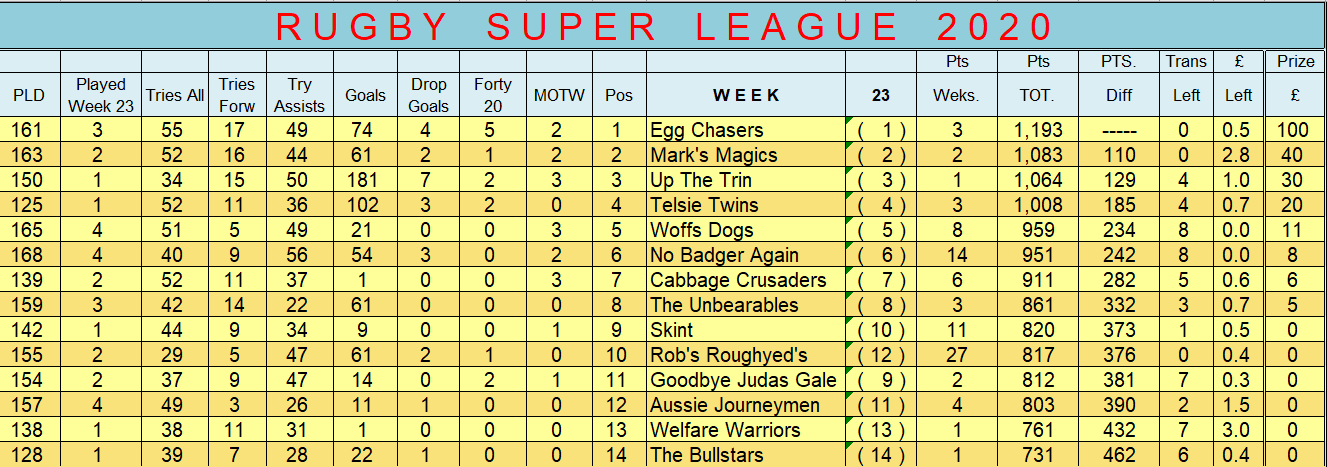Click the 1,193 total points cell
The image size is (1327, 467).
(1038, 130)
